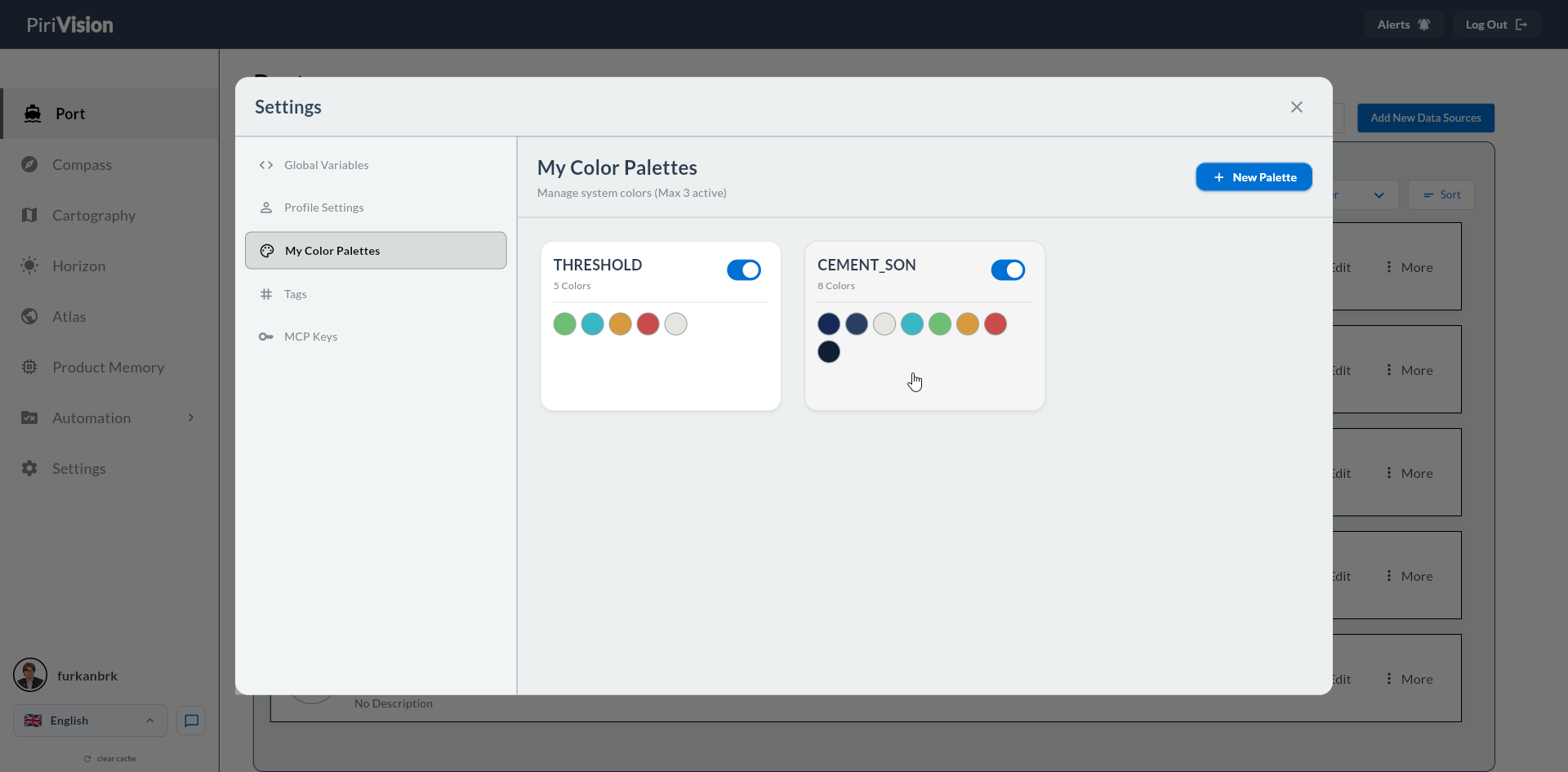Image resolution: width=1568 pixels, height=772 pixels.
Task: Click the Port ship icon in sidebar
Action: tap(33, 114)
